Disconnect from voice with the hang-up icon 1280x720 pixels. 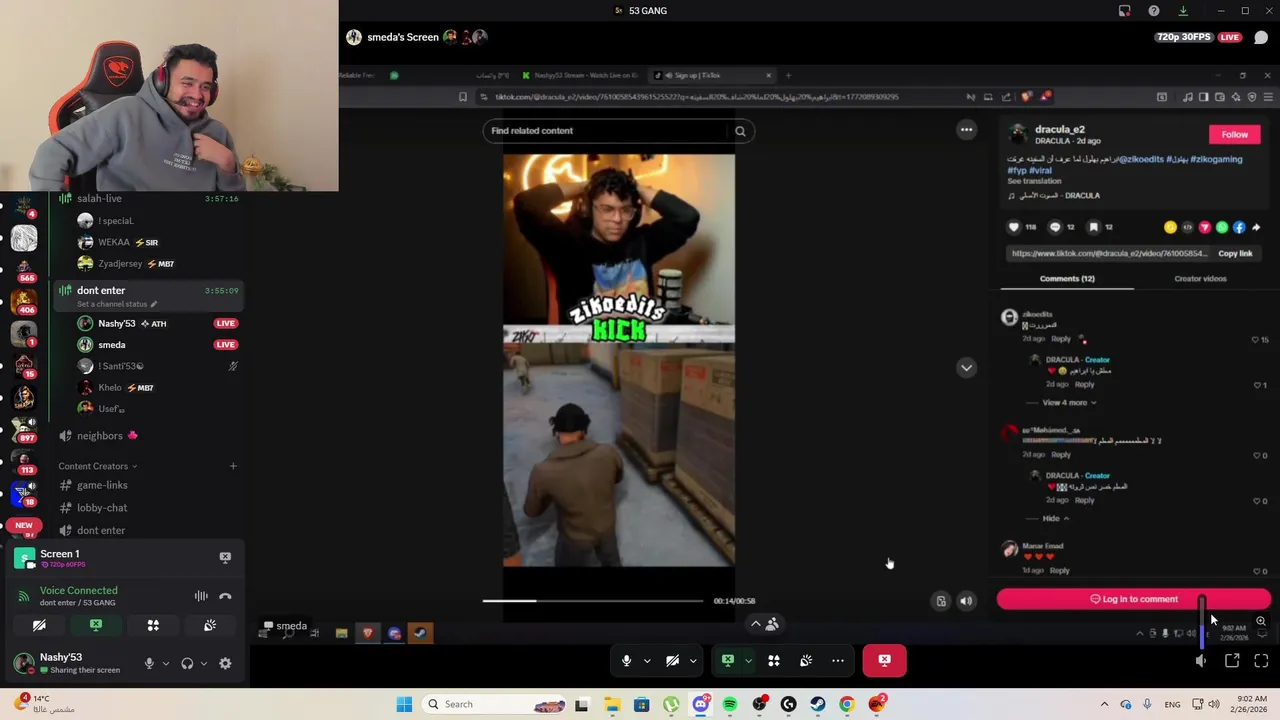225,596
